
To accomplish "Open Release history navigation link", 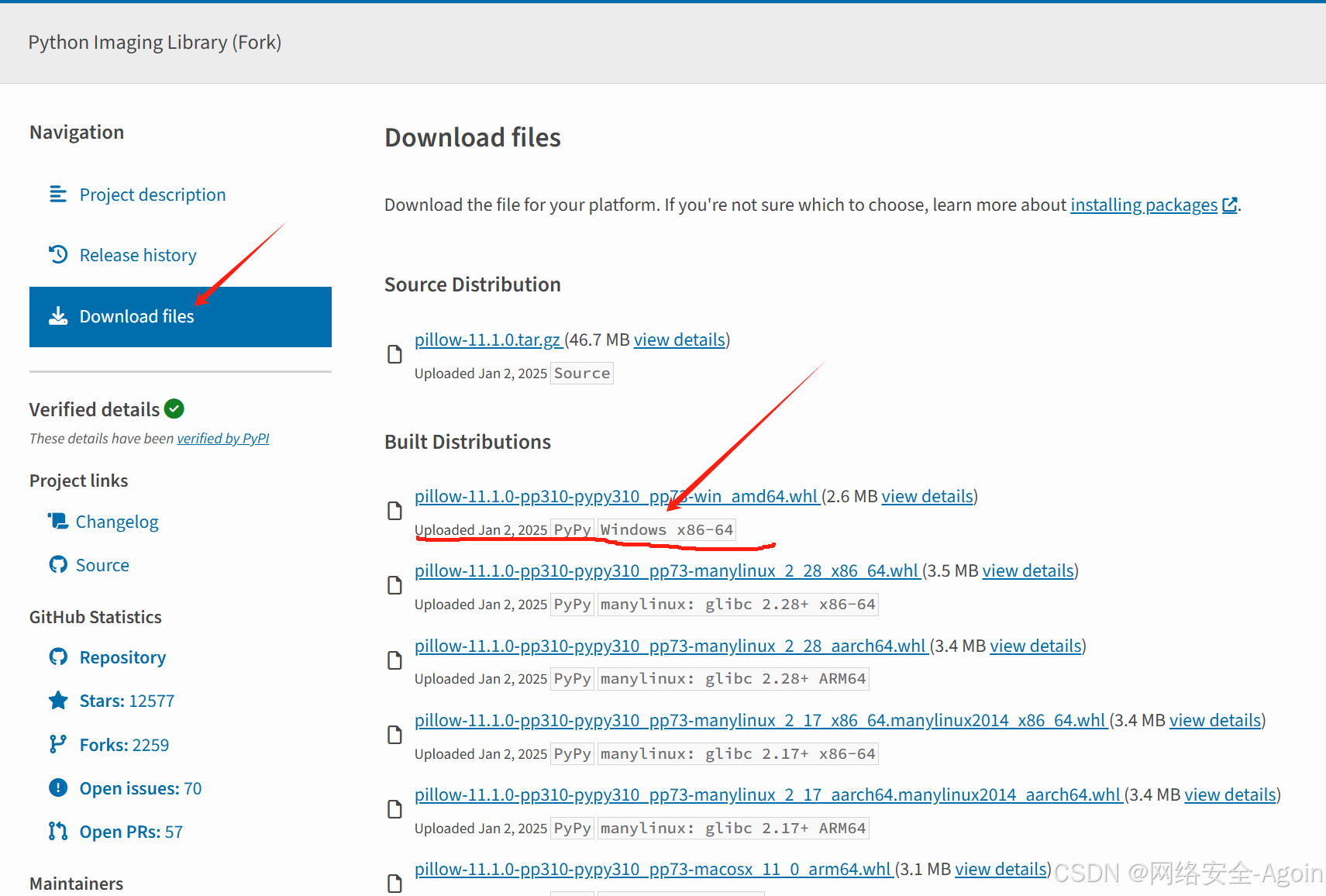I will coord(138,255).
